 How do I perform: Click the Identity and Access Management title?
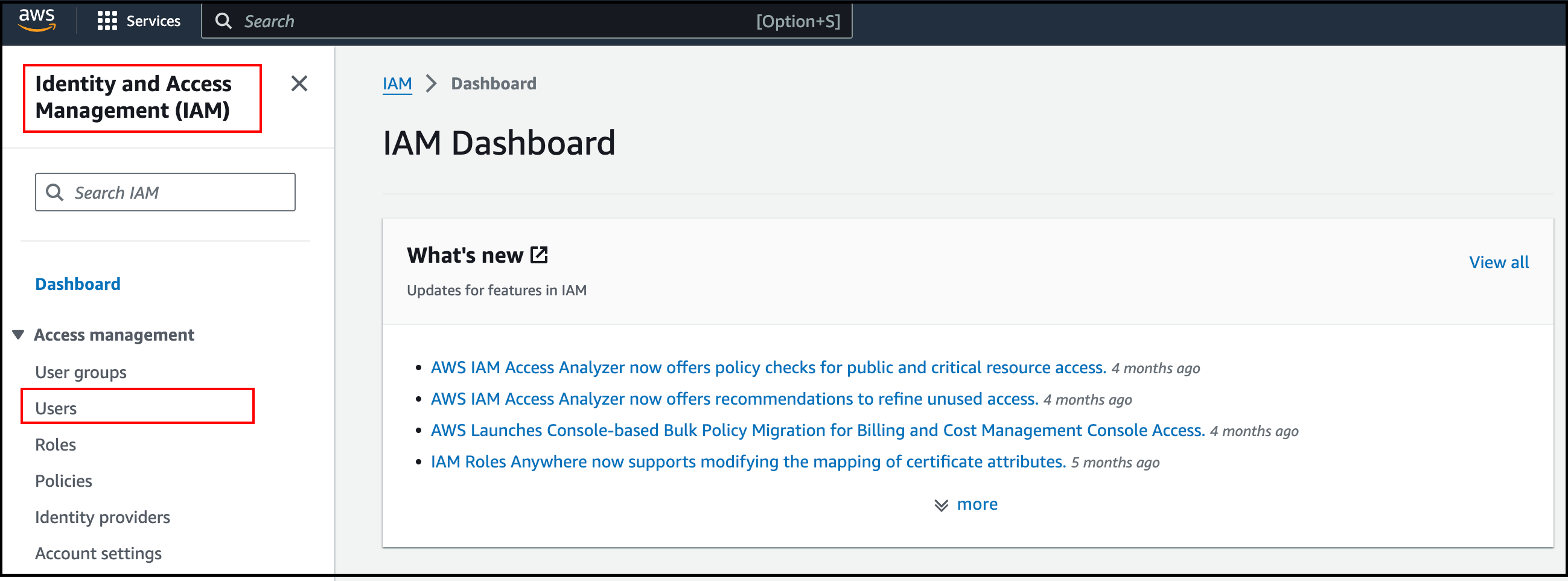(x=133, y=97)
